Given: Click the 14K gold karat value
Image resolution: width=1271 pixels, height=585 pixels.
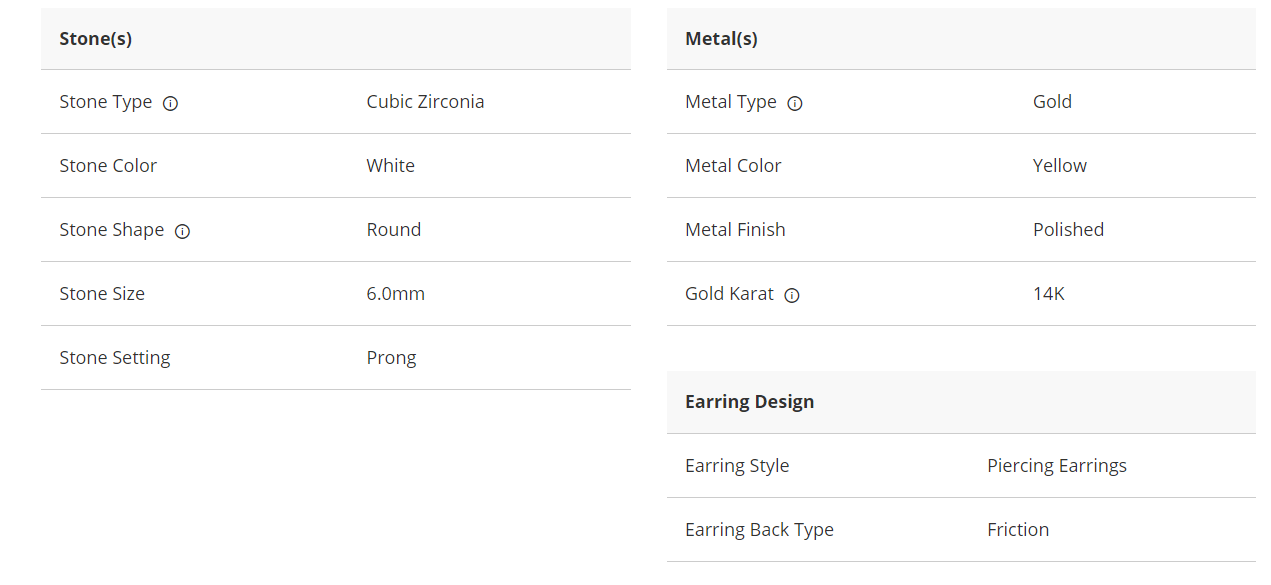Looking at the screenshot, I should pos(1048,294).
